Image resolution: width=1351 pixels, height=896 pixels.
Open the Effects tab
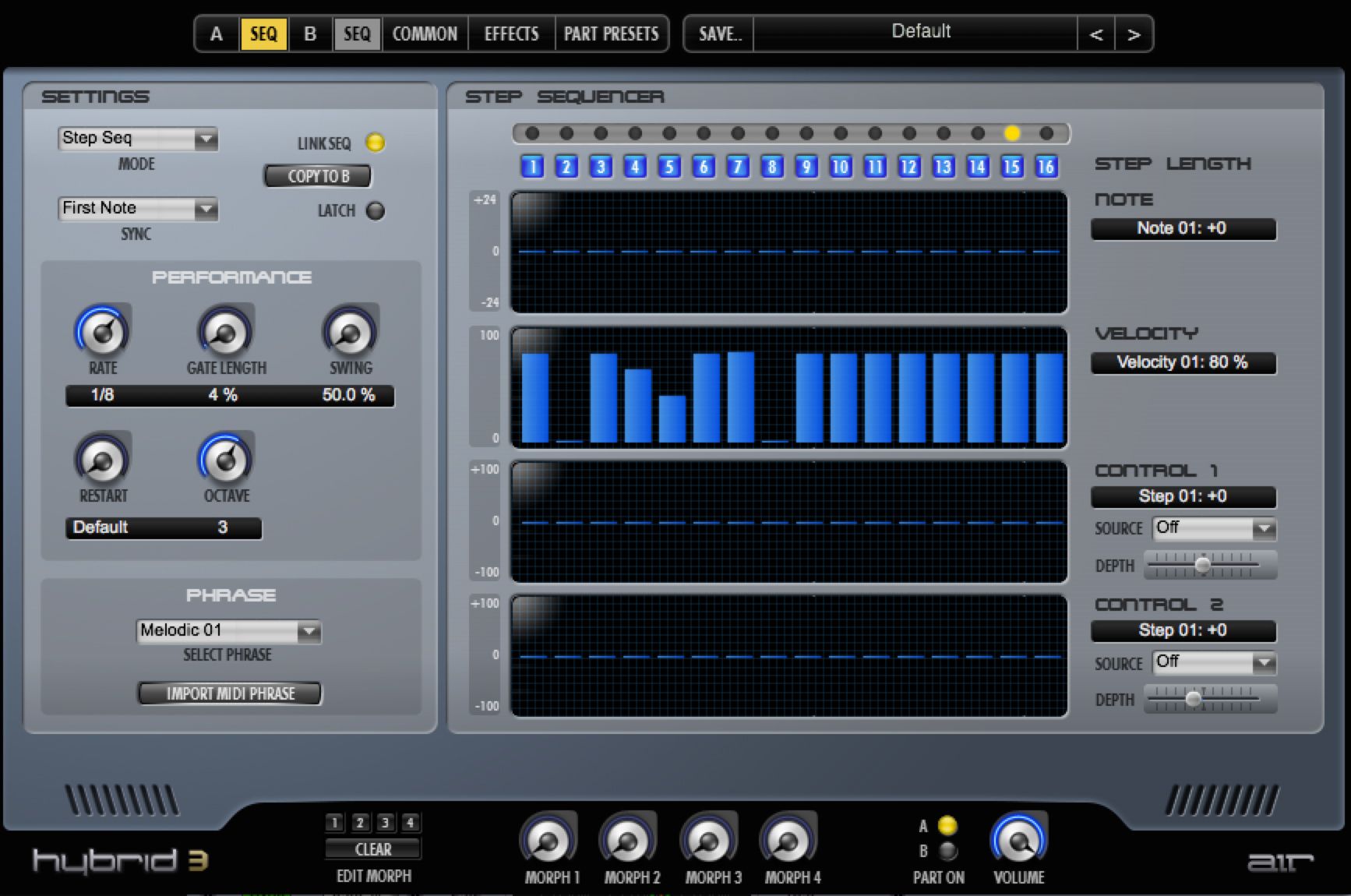(x=511, y=34)
